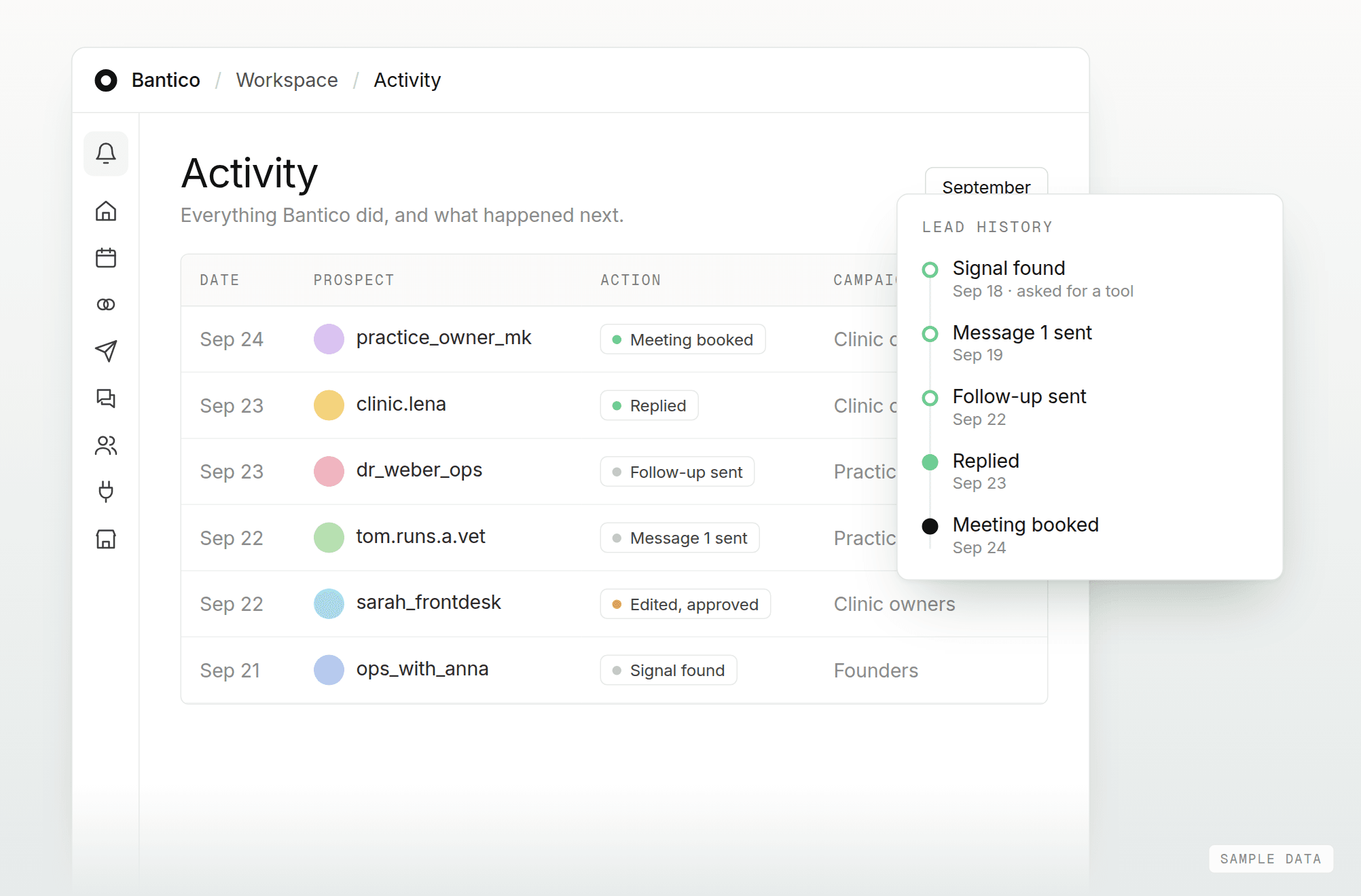Click the blue avatar of sarah_frontdesk

point(329,603)
